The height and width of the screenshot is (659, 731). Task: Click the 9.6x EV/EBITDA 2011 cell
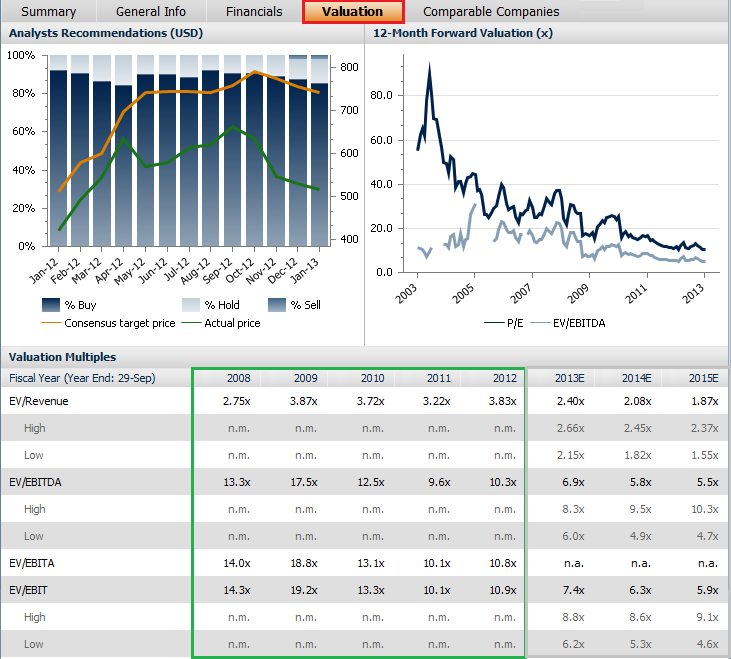[439, 482]
